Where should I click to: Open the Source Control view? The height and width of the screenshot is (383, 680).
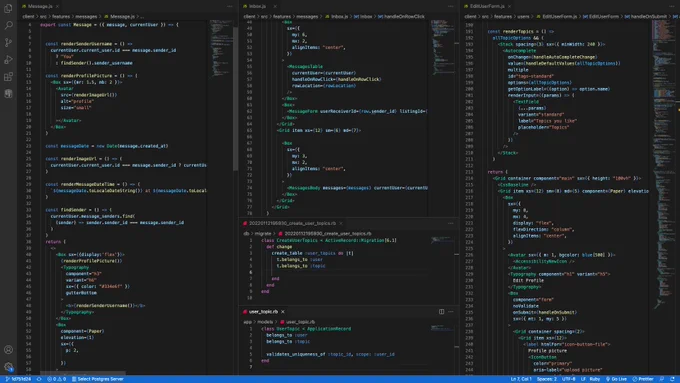click(8, 43)
